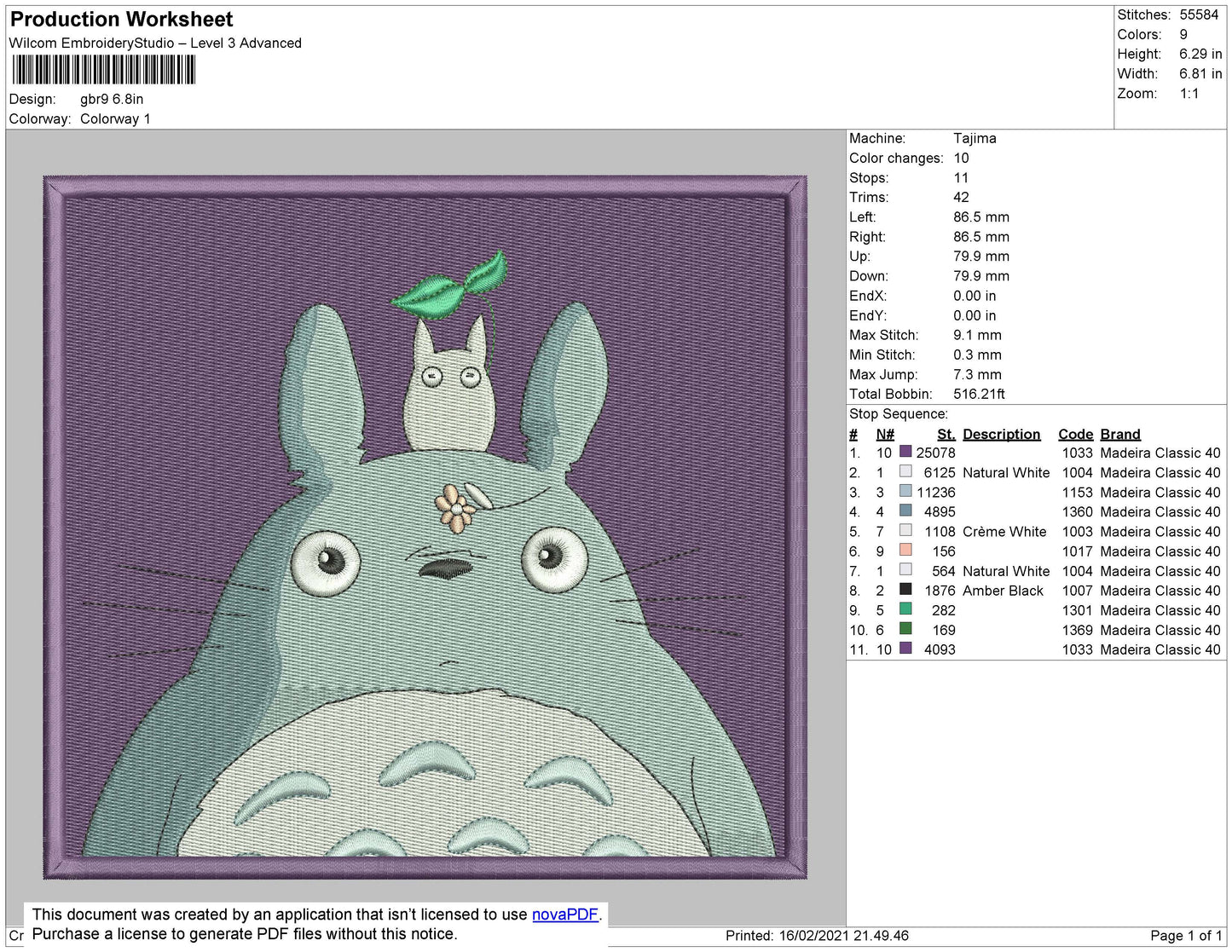Click Totoro's black nose in the preview

446,568
